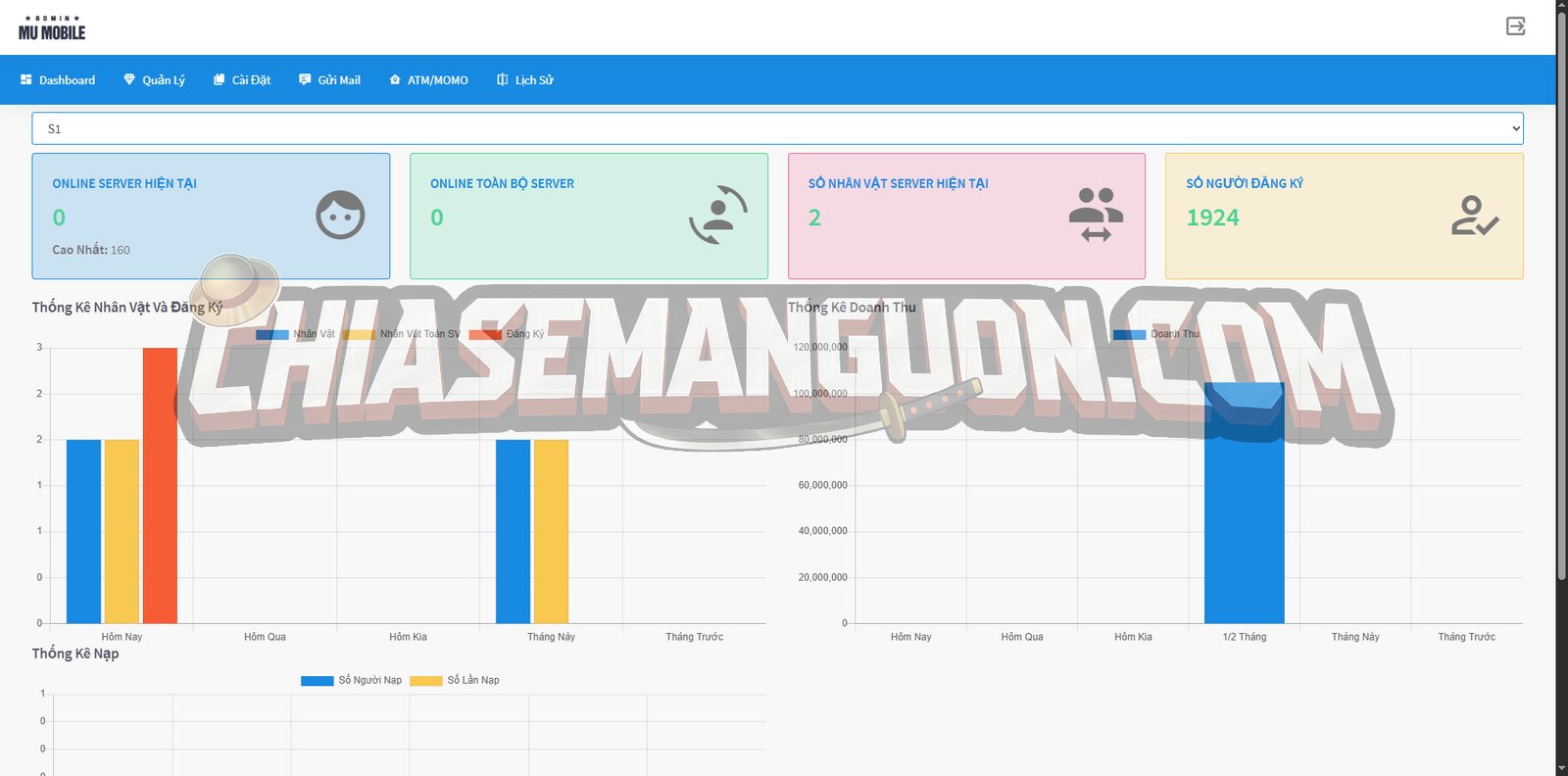Click the blue 1/2 Tháng revenue bar
This screenshot has height=776, width=1568.
tap(1244, 509)
